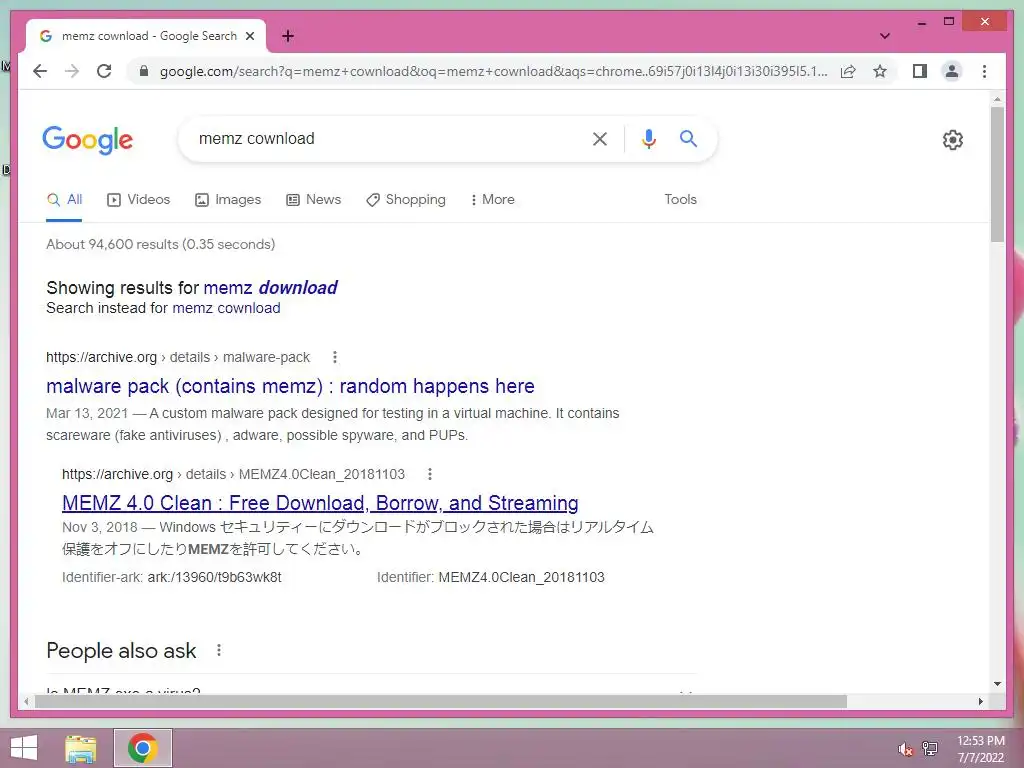Click the Identifier-ark: ark:/13960/t9b63wk8t text
The width and height of the screenshot is (1024, 768).
coord(172,577)
